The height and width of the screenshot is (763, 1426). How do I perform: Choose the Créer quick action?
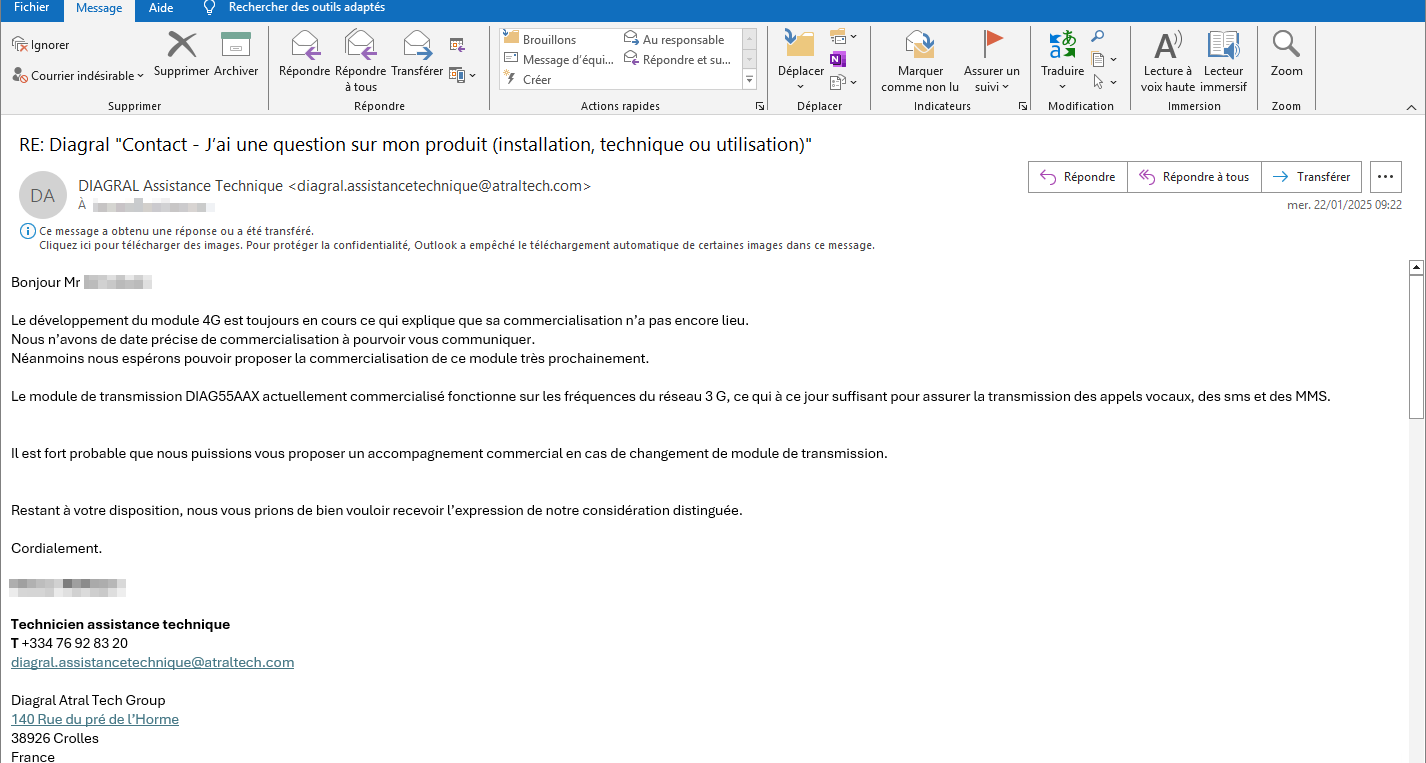(527, 79)
